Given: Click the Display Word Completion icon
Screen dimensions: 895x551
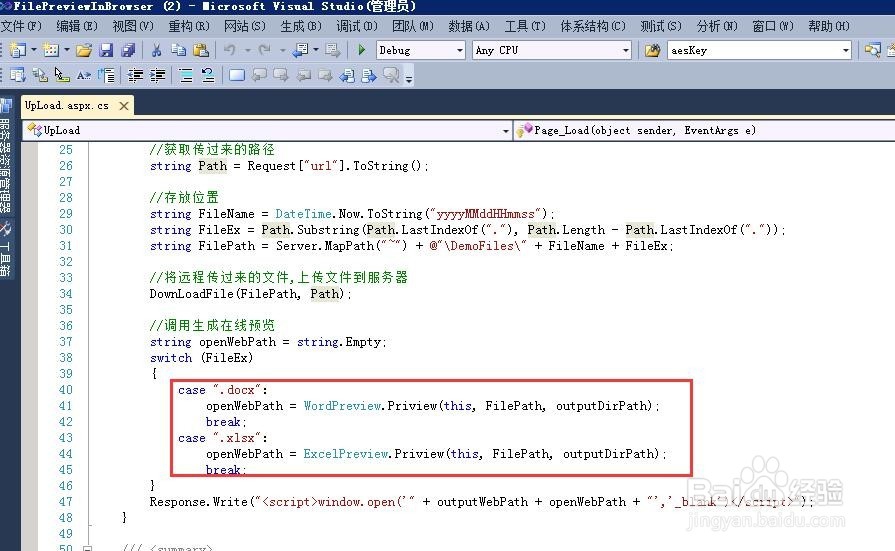Looking at the screenshot, I should coord(84,75).
